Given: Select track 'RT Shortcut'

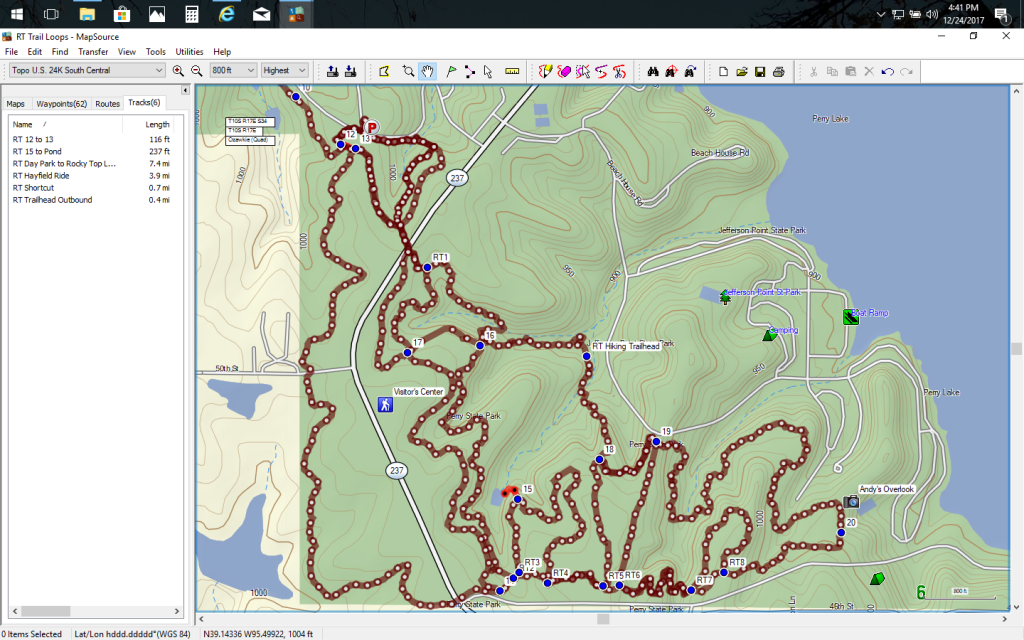Looking at the screenshot, I should coord(91,188).
